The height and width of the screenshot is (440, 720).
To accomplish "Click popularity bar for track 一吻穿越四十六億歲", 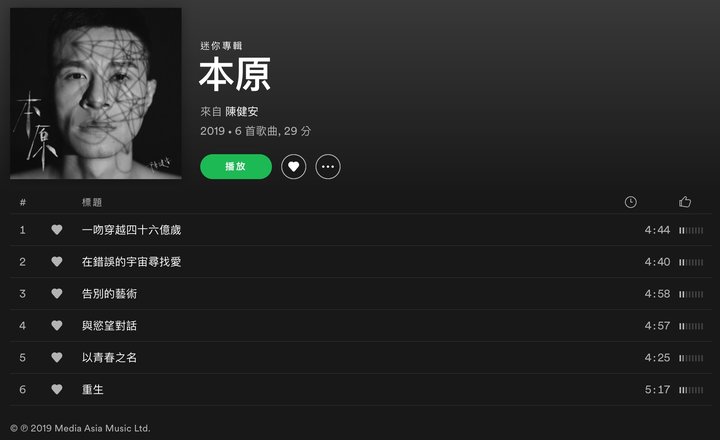I will 691,230.
